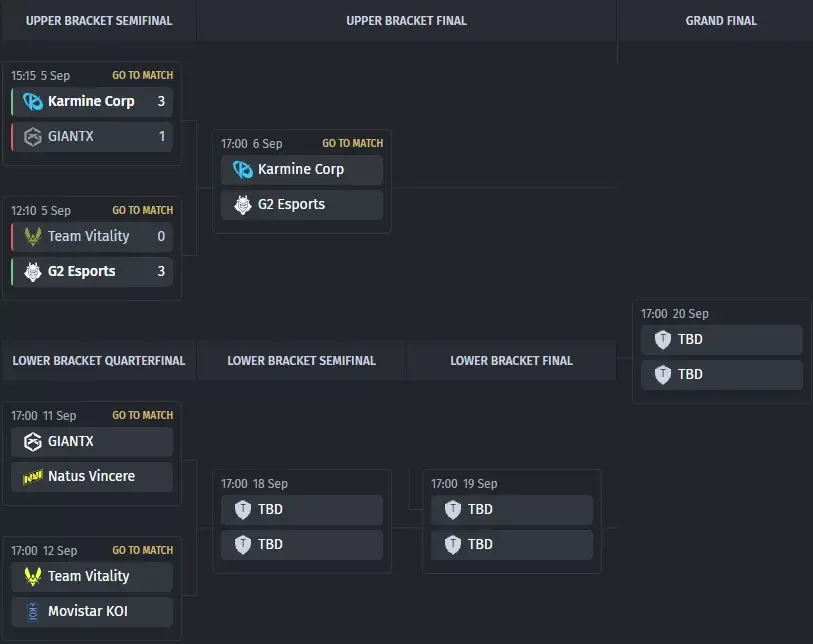Click the first TBD shield in the grand final
813x644 pixels.
click(663, 340)
